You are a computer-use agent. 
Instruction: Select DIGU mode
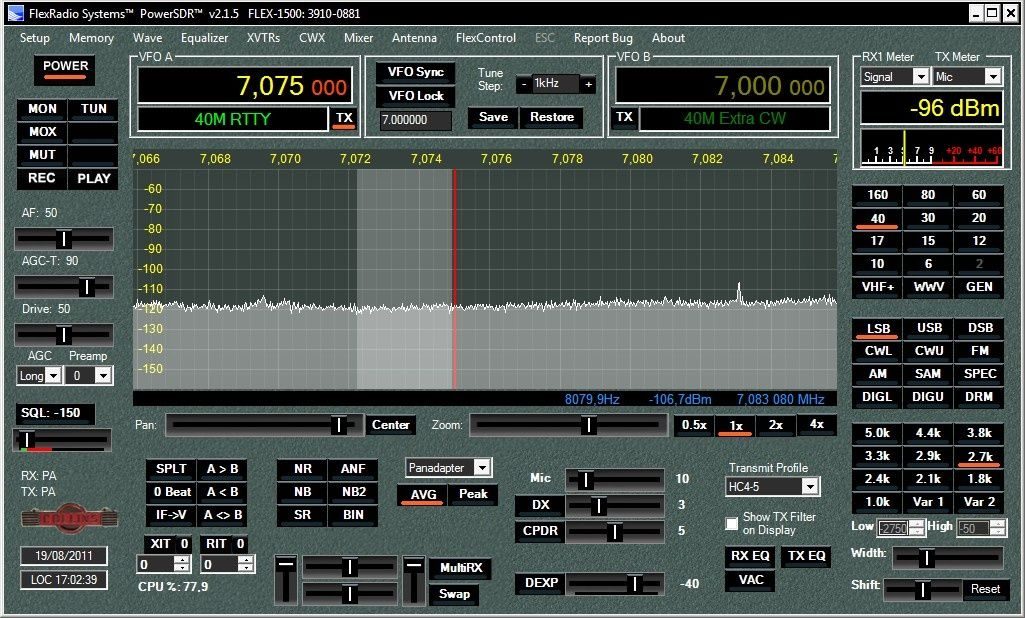coord(928,396)
